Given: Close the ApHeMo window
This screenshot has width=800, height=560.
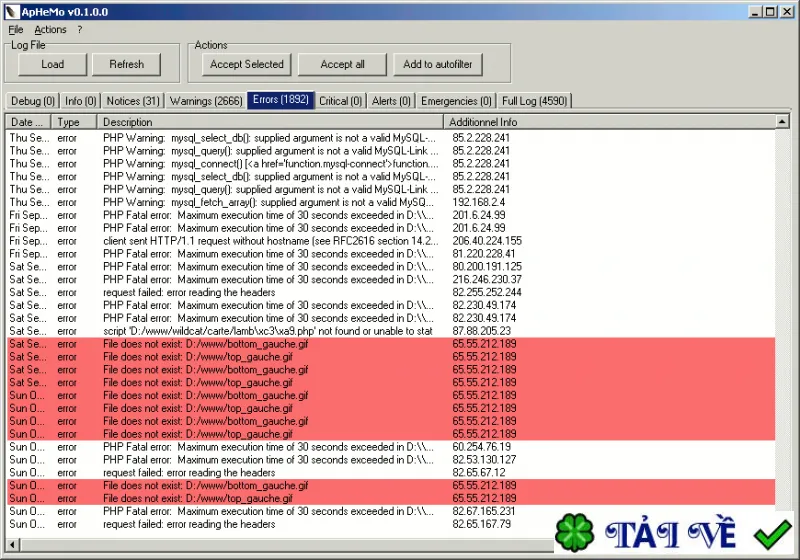Looking at the screenshot, I should pos(787,11).
